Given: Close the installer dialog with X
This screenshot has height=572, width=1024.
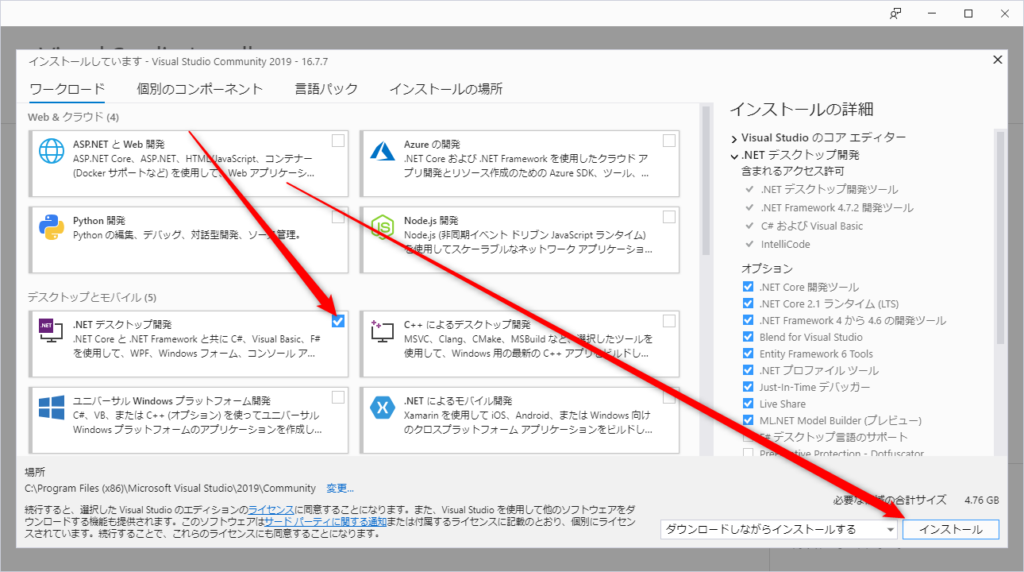Looking at the screenshot, I should [997, 60].
